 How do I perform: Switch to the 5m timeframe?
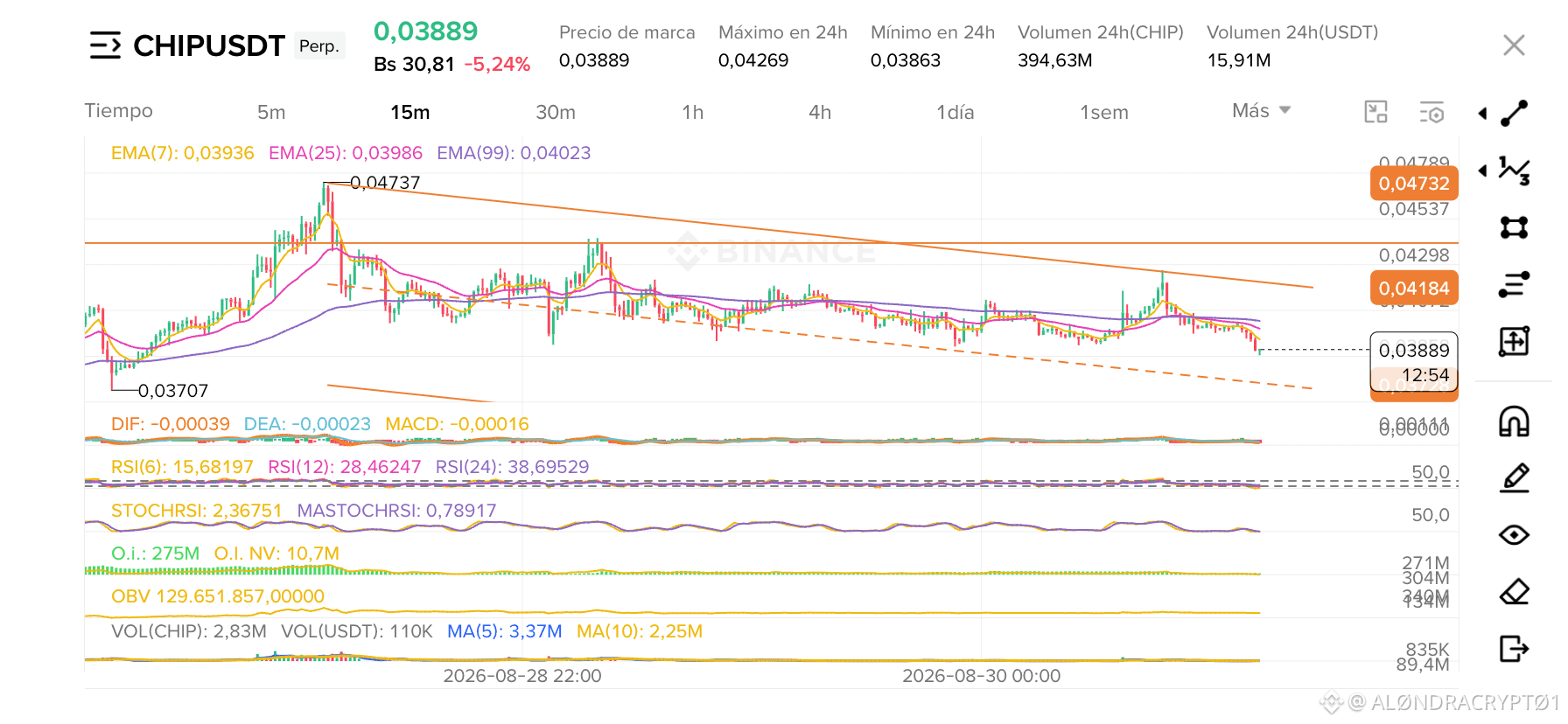pos(271,112)
